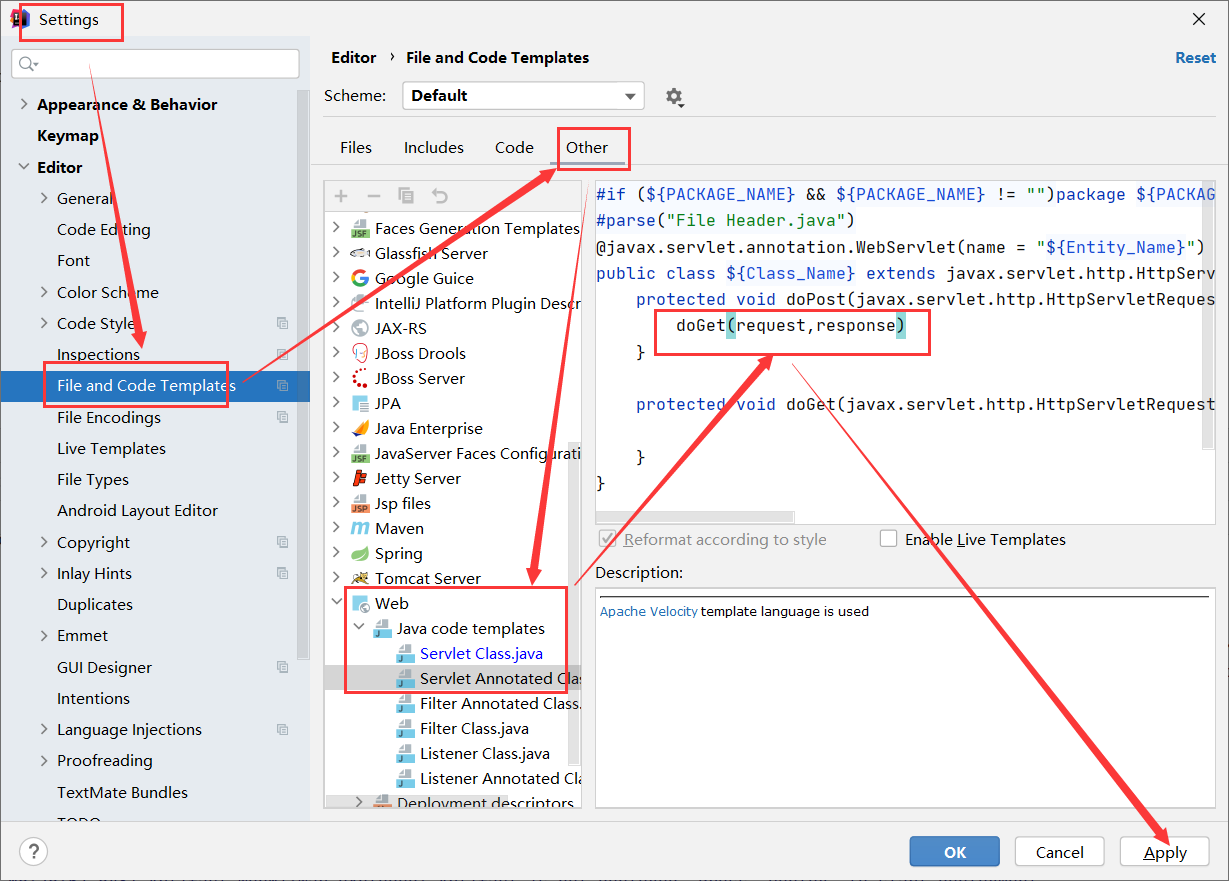Open File Types settings page
The image size is (1229, 881).
93,479
